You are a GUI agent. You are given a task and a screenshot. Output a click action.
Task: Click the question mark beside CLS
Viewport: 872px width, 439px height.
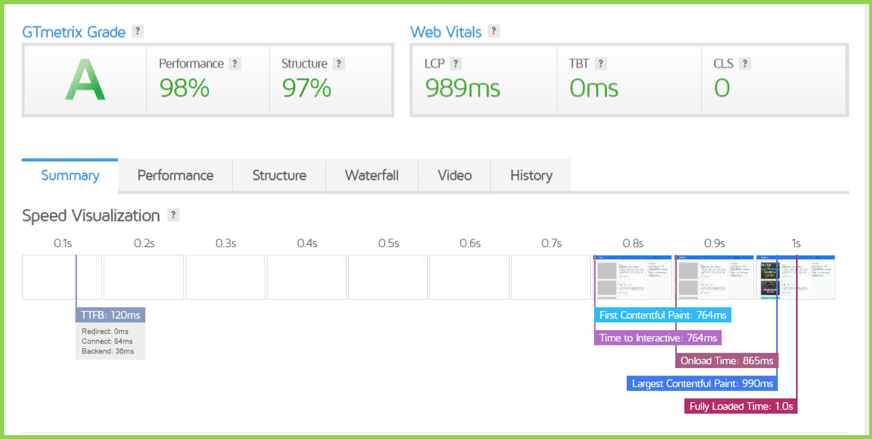tap(745, 64)
